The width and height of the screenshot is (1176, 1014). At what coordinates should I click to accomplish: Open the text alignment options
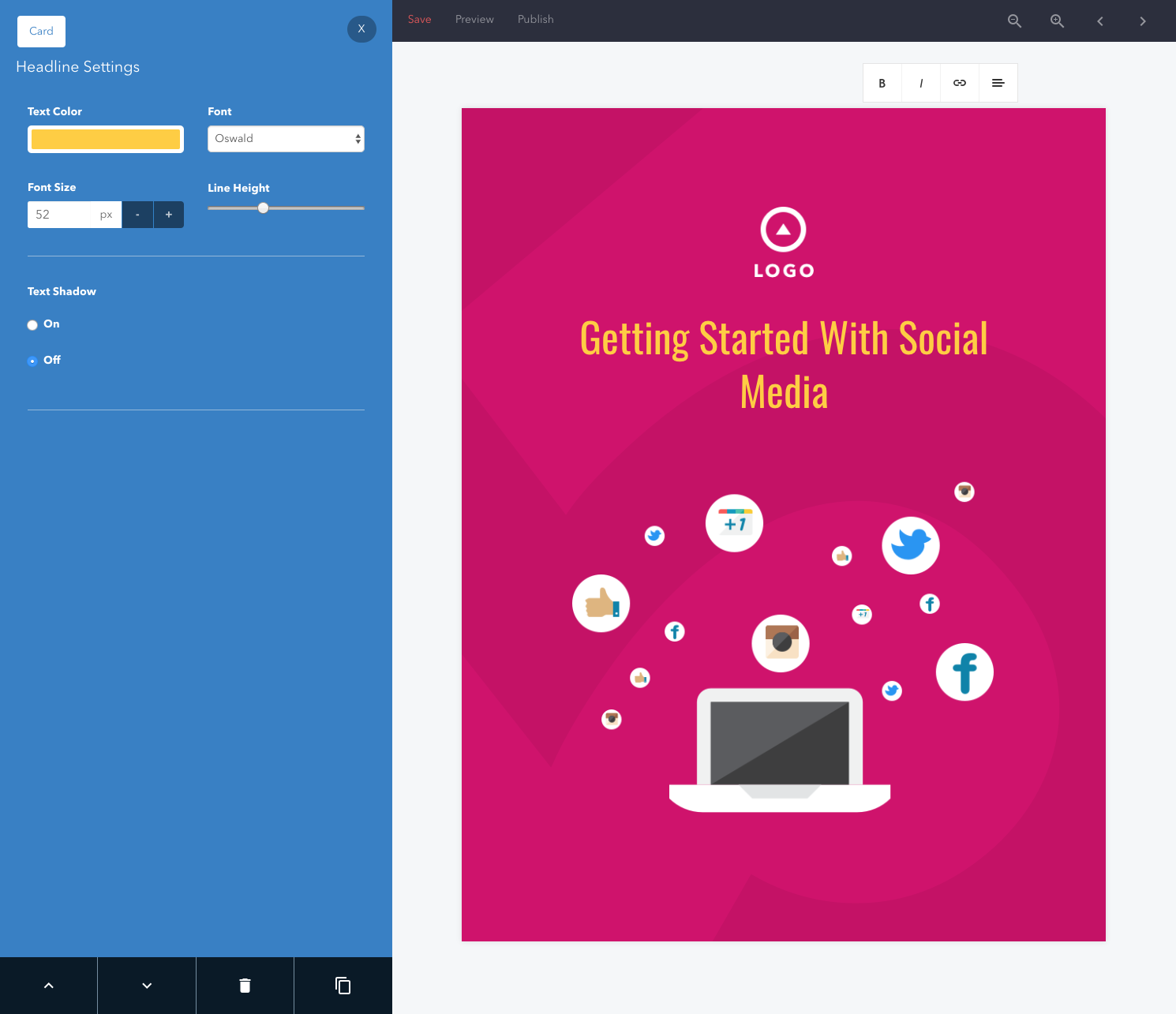click(998, 83)
